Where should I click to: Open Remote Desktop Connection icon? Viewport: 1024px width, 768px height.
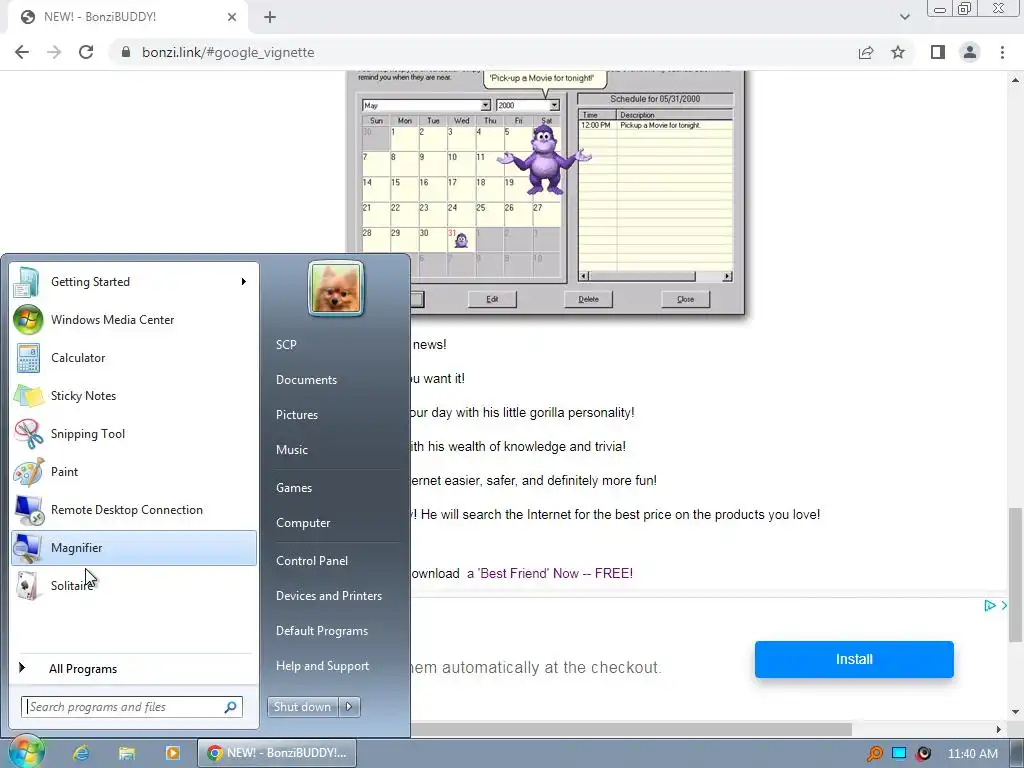click(x=29, y=510)
